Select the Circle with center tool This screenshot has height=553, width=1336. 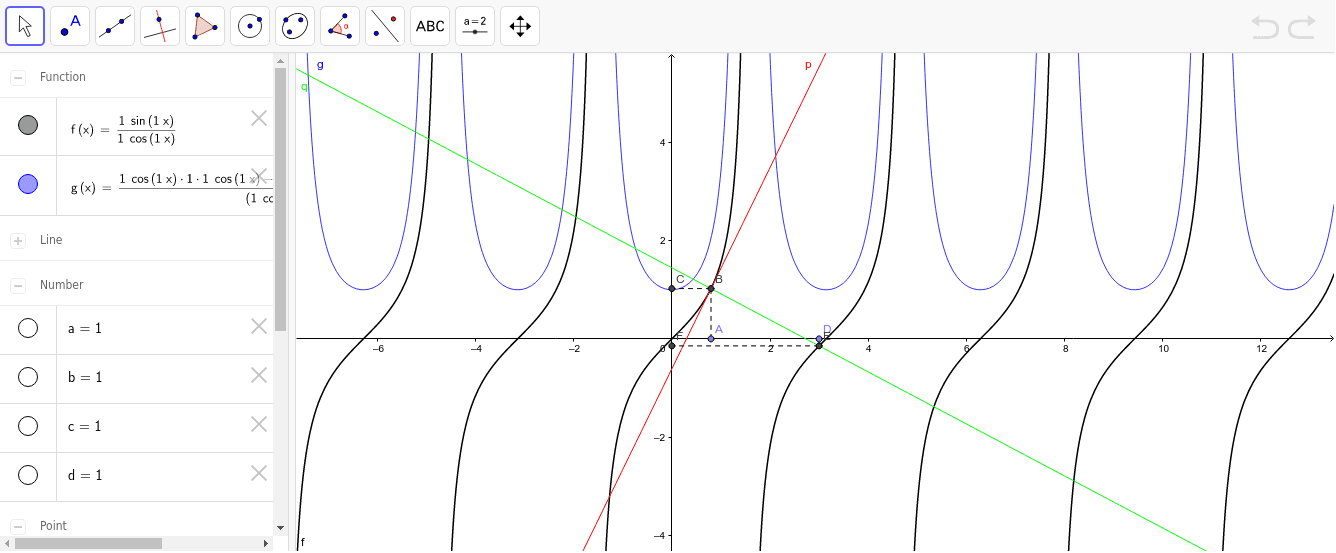(250, 26)
